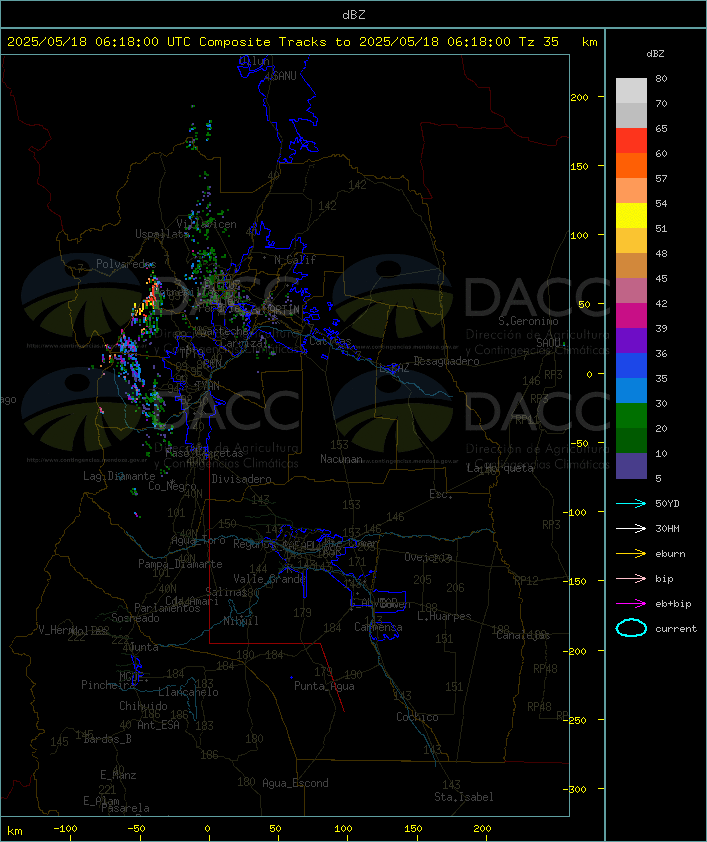Pick the bright yellow 54 dBZ color band
Viewport: 707px width, 842px height.
pyautogui.click(x=631, y=215)
